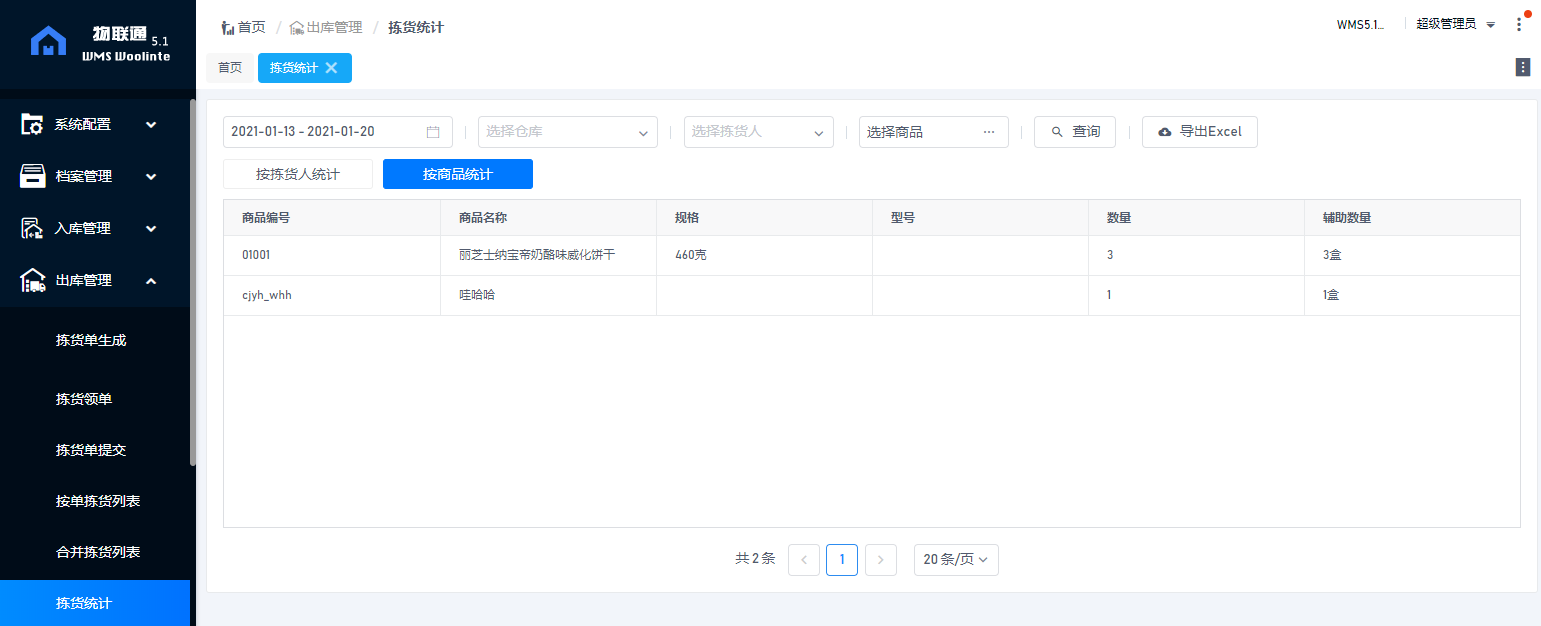Viewport: 1541px width, 626px height.
Task: Click the calendar icon in date range field
Action: tap(433, 132)
